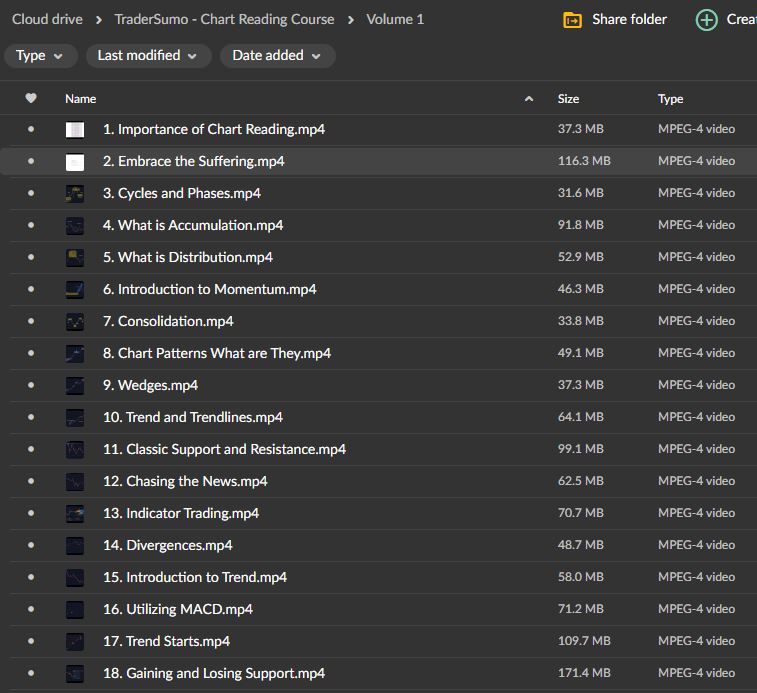Click thumbnail of 16. Utilizing MACD.mp4
This screenshot has height=693, width=757.
[x=75, y=609]
